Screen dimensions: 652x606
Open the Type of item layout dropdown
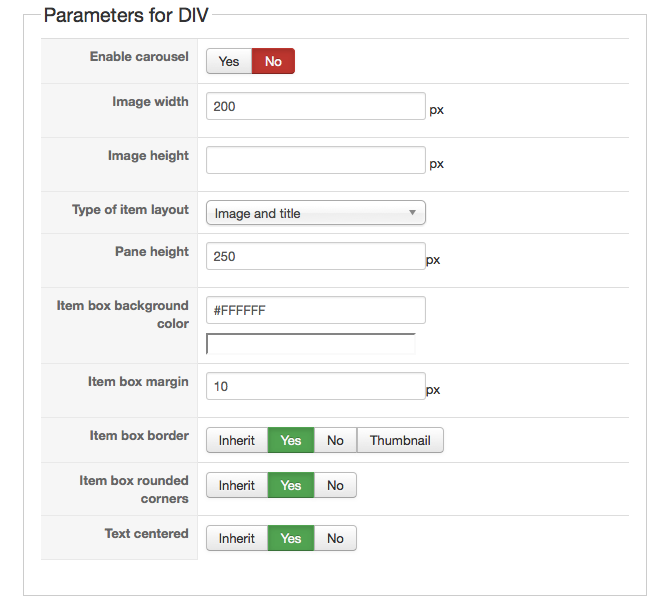click(x=315, y=213)
